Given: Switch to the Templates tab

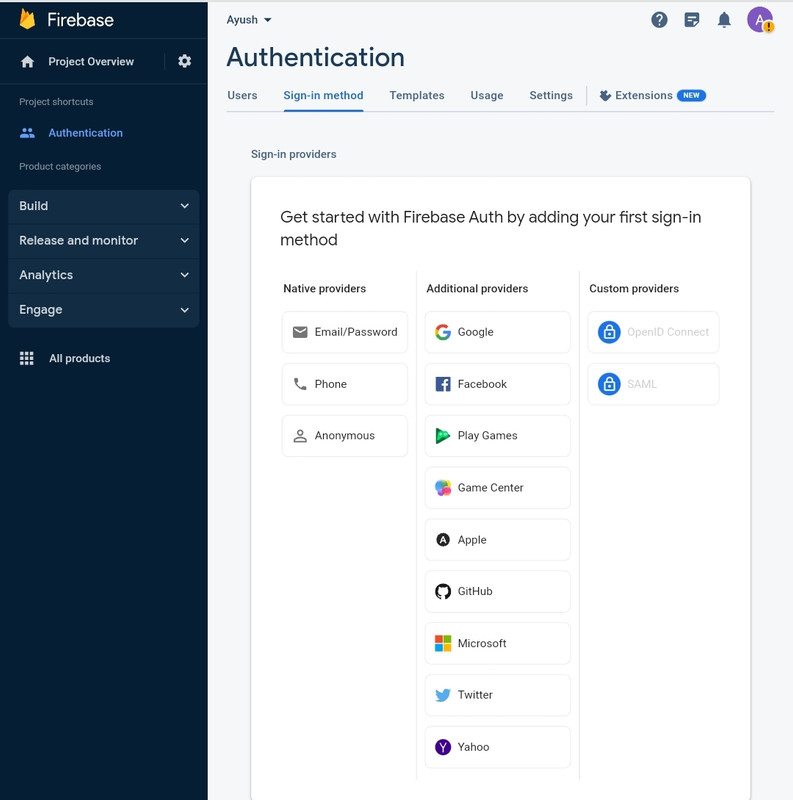Looking at the screenshot, I should click(417, 95).
